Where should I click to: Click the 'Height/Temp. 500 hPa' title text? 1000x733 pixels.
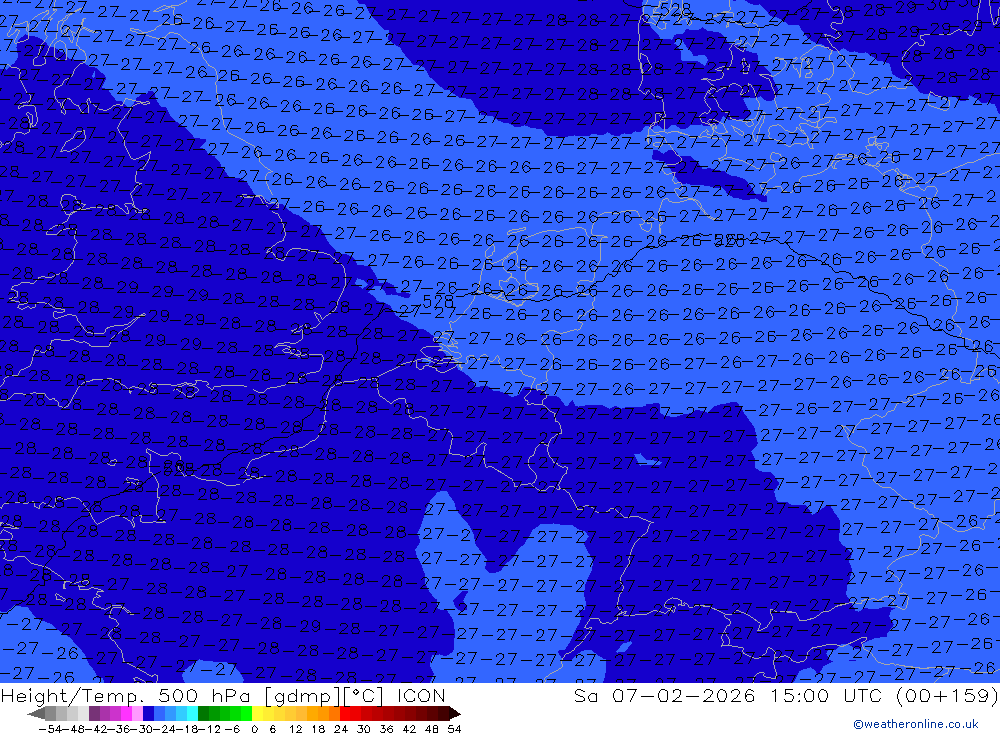[123, 695]
